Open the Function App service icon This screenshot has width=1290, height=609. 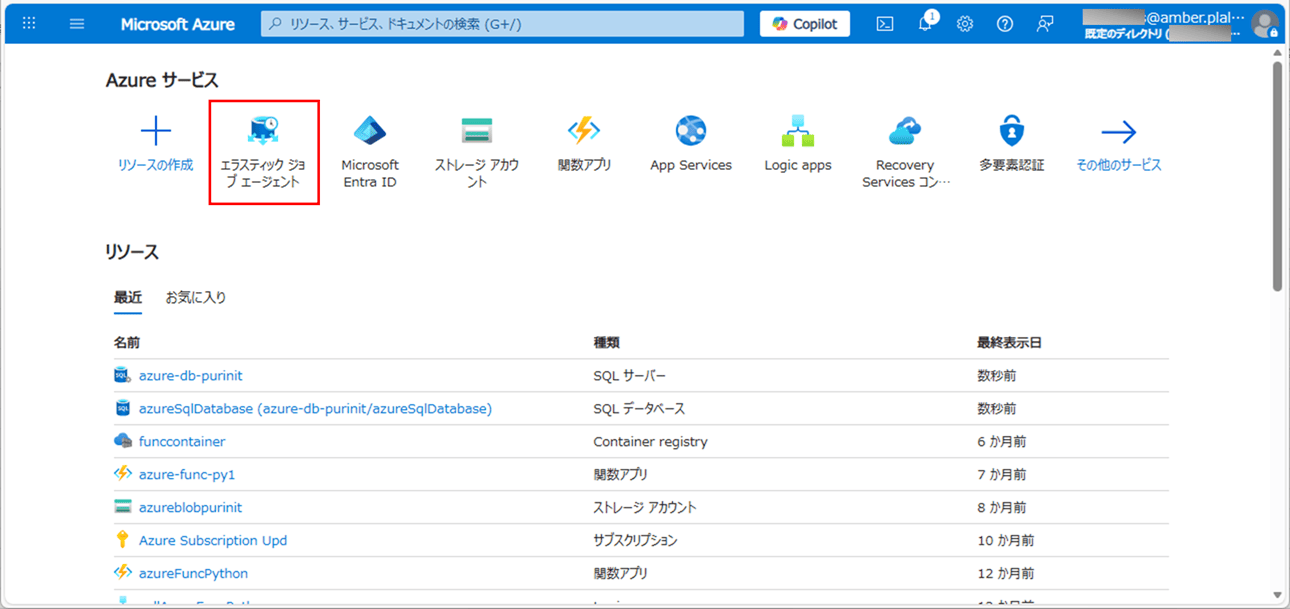(x=584, y=131)
